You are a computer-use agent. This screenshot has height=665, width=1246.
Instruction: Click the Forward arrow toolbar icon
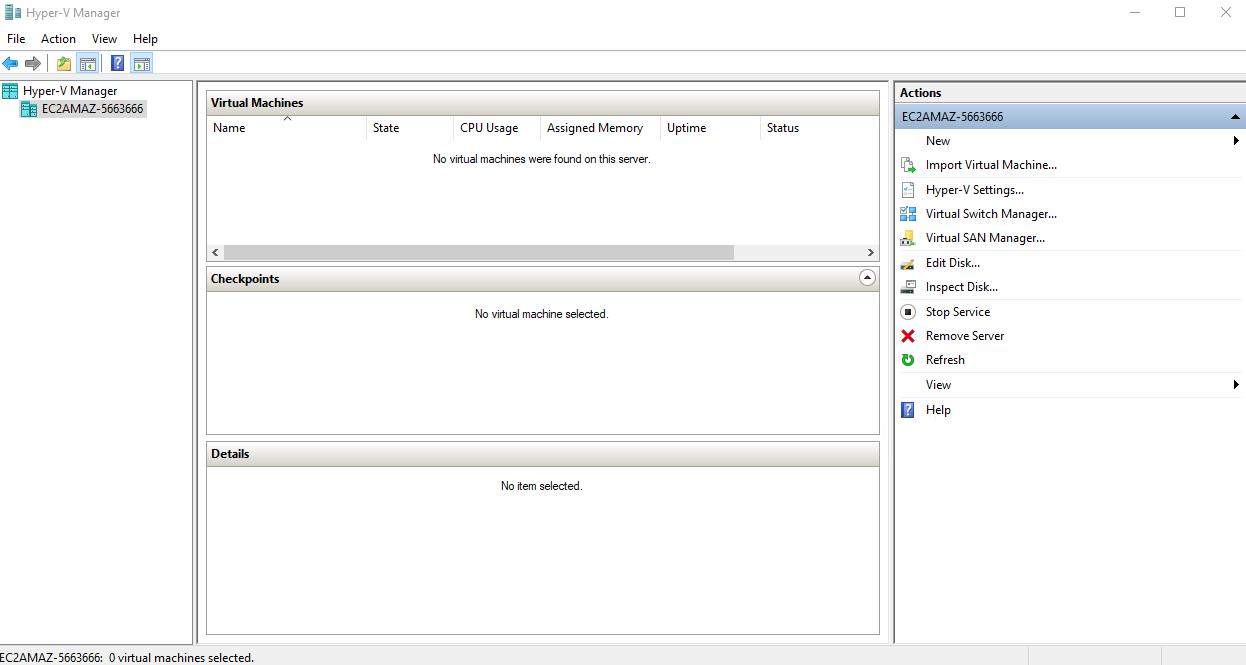pos(33,64)
